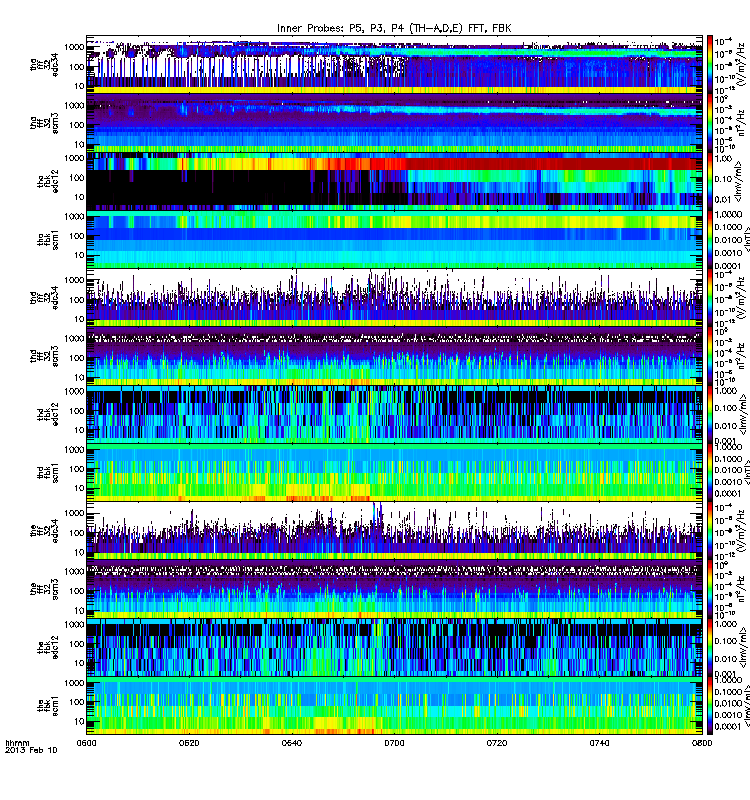Image resolution: width=750 pixels, height=800 pixels.
Task: Click the 'thd fbk edc12' panel label
Action: (48, 414)
